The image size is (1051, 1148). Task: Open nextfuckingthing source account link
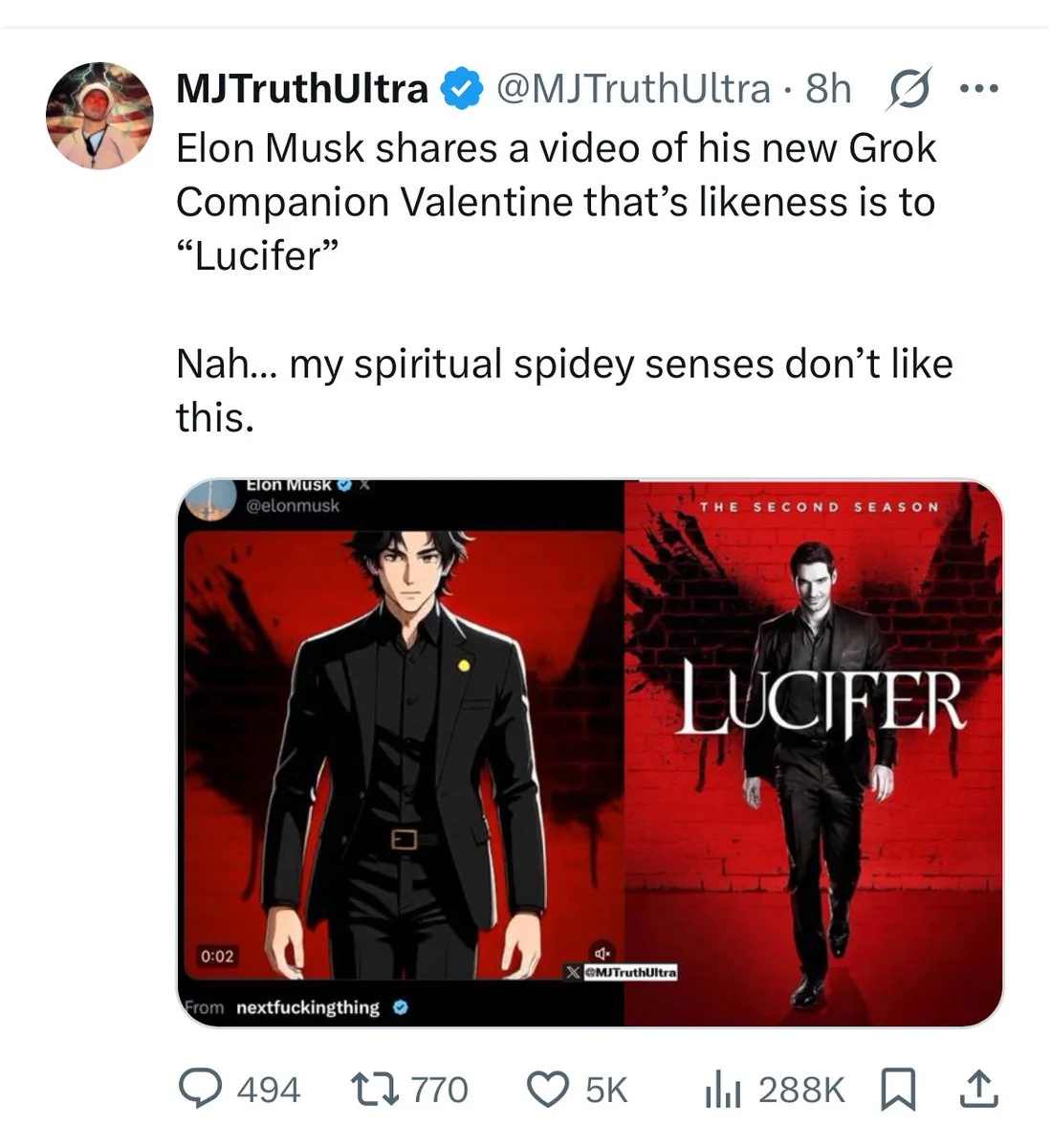click(x=307, y=1007)
